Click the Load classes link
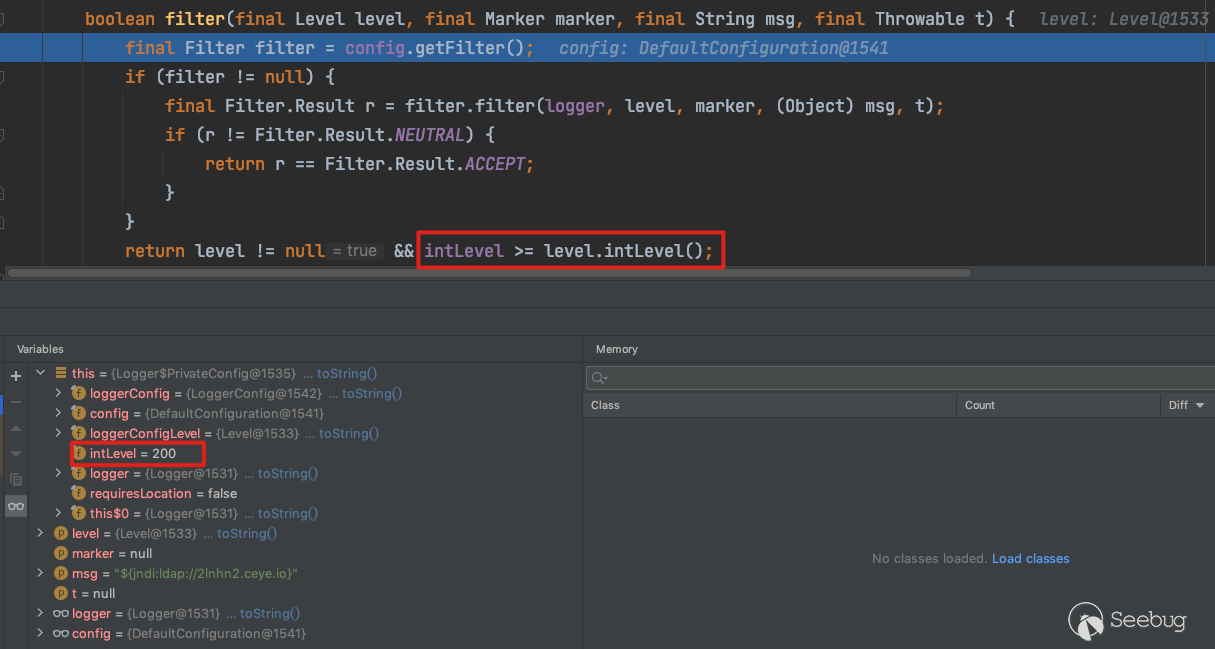1215x649 pixels. click(x=1030, y=559)
